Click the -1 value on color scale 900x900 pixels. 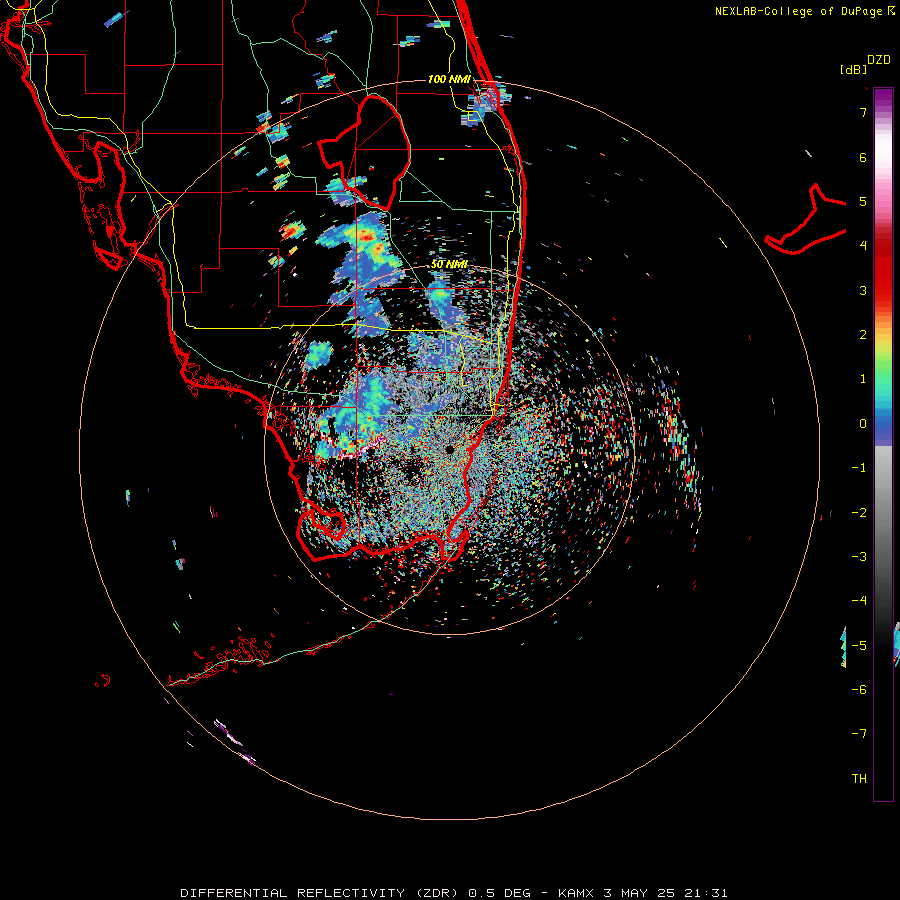point(859,468)
